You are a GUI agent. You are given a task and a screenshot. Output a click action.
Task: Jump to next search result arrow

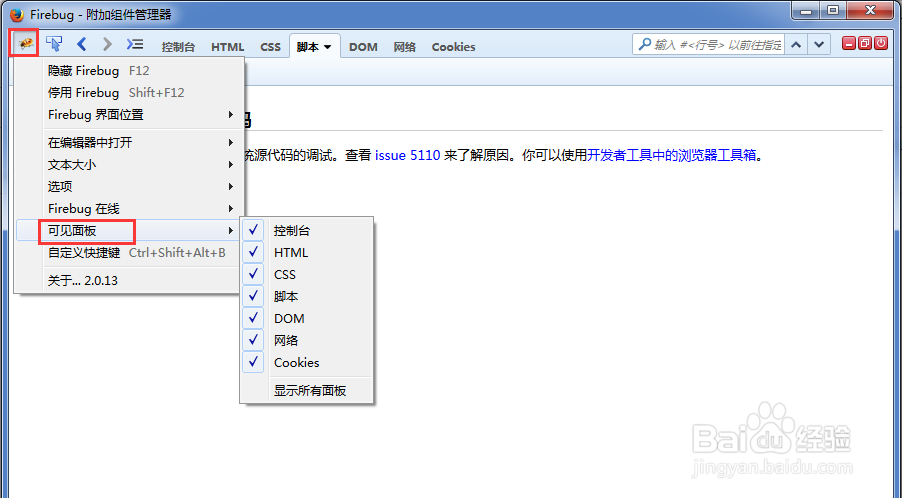click(x=819, y=44)
